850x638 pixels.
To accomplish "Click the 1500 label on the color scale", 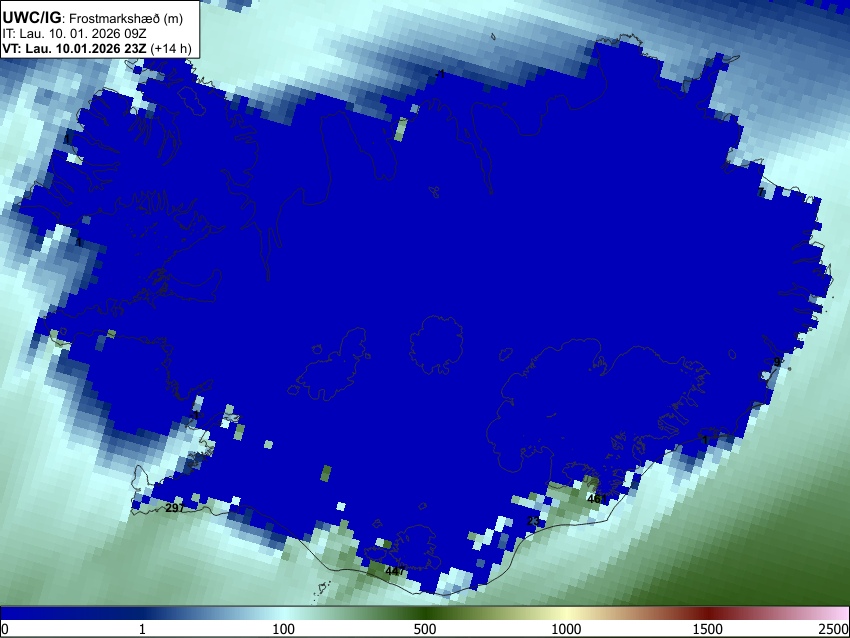I will (708, 629).
